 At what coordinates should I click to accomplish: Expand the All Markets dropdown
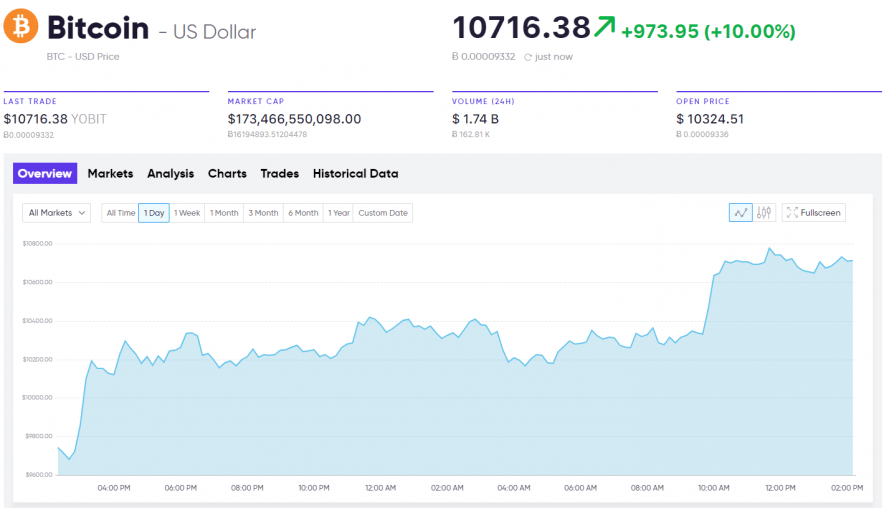click(57, 213)
